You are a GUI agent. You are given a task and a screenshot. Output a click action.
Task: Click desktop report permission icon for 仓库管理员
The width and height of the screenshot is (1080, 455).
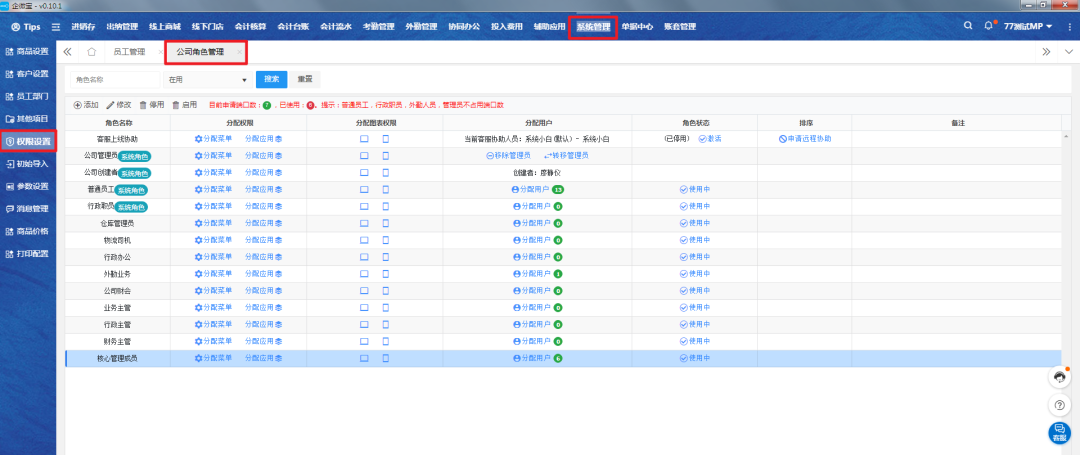click(x=365, y=223)
